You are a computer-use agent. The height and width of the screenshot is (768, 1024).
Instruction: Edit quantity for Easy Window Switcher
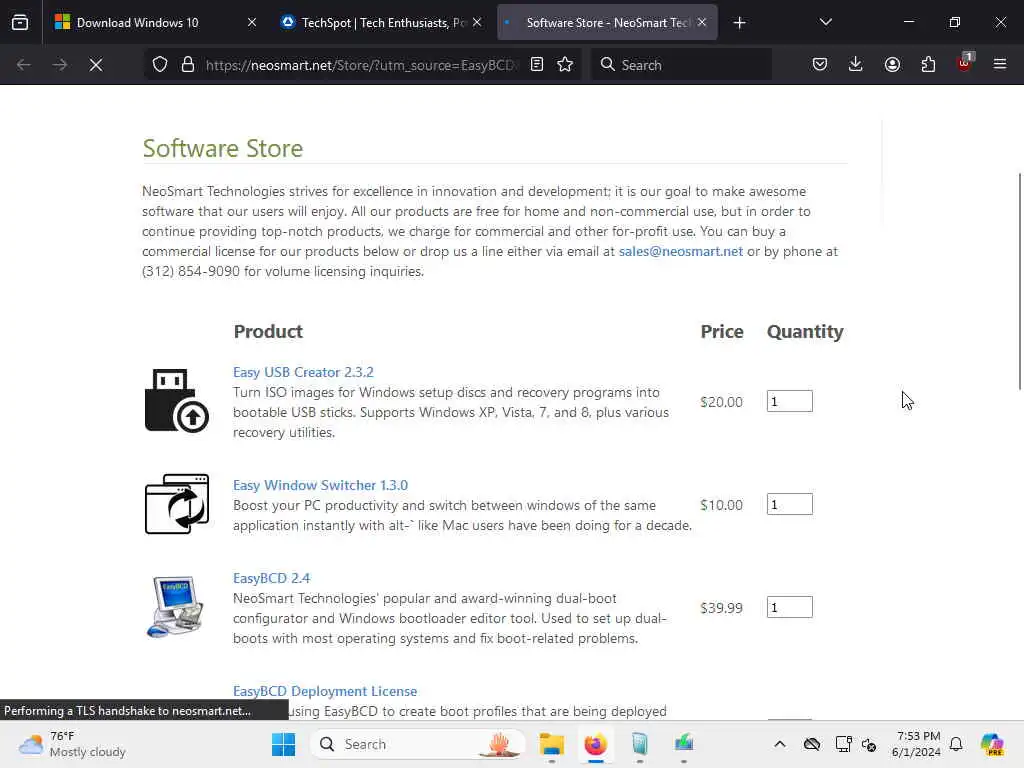coord(790,504)
